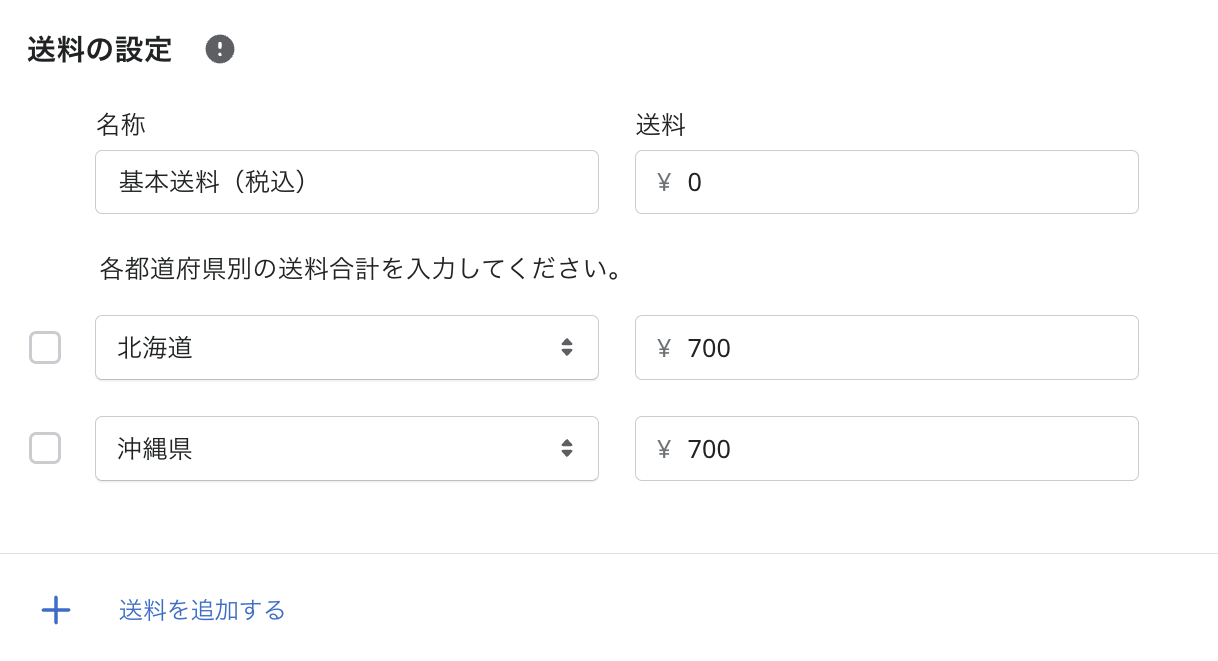Edit the 北海道 shipping fee of 700

pyautogui.click(x=900, y=348)
